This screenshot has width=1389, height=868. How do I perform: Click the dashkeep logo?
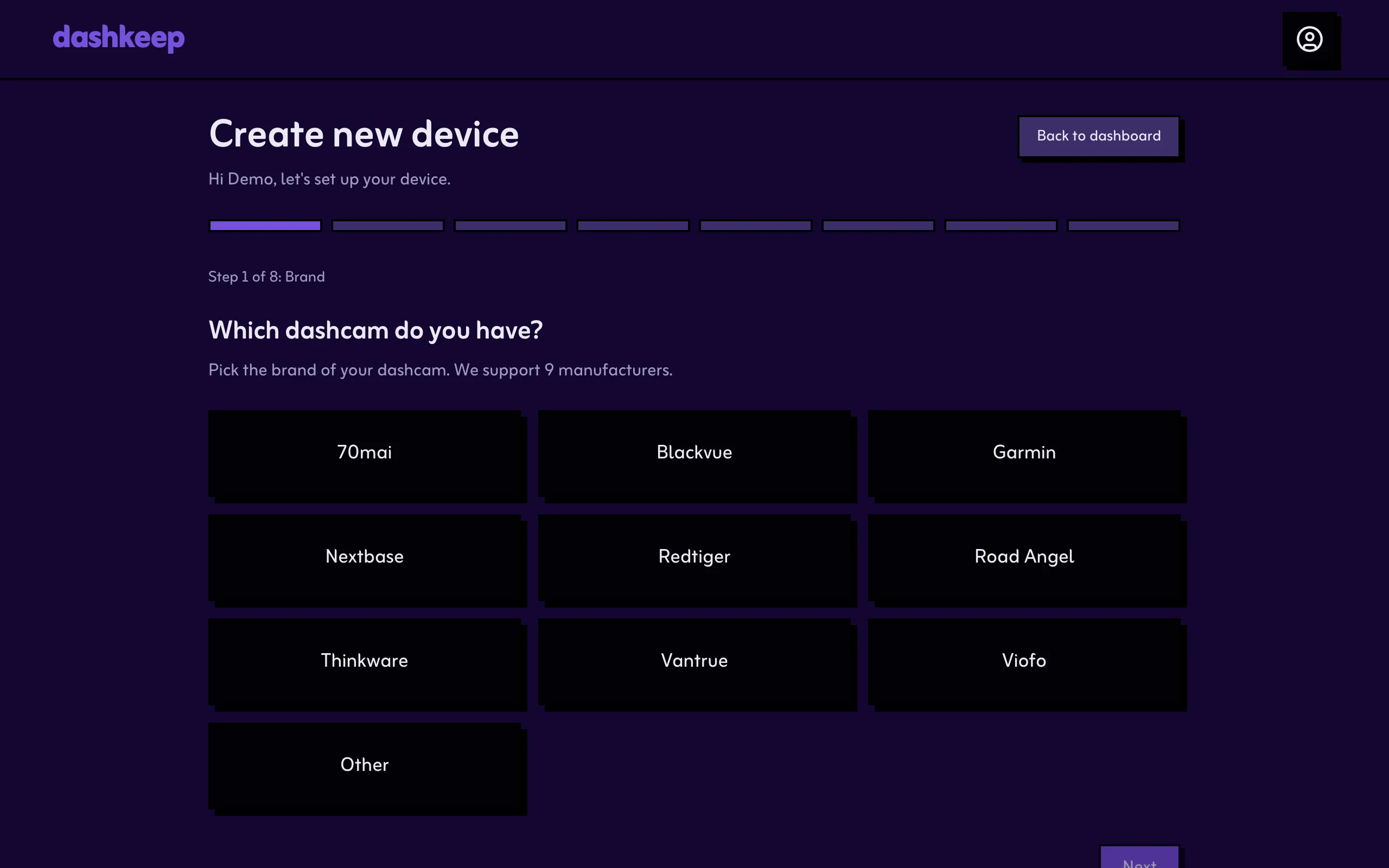pyautogui.click(x=119, y=39)
